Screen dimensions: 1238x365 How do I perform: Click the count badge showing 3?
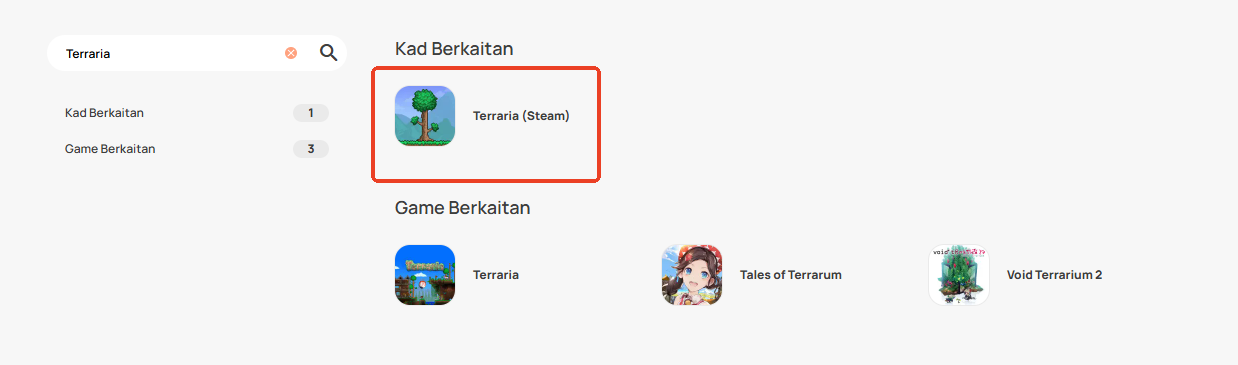point(311,149)
